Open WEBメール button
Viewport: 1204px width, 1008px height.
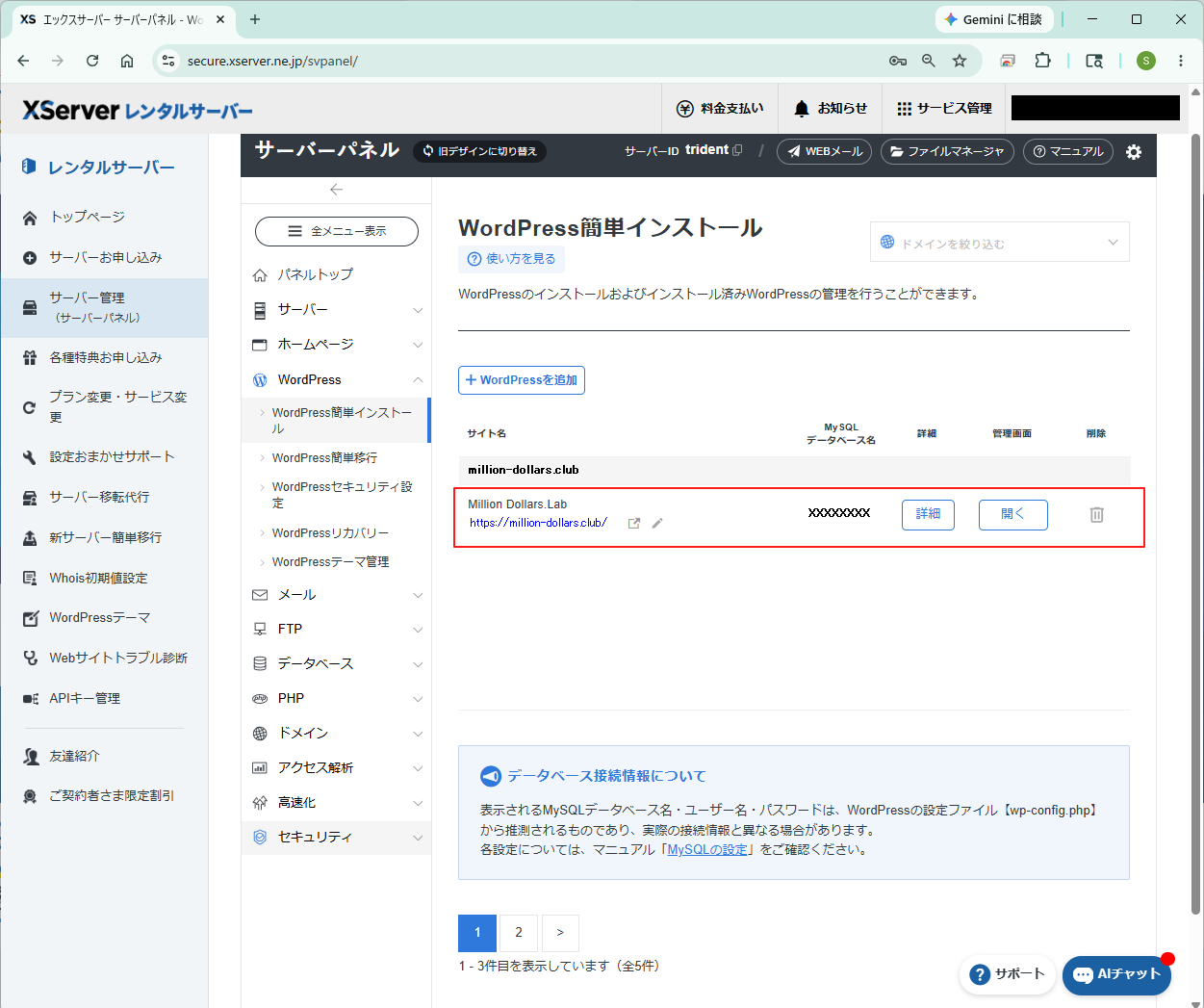(x=824, y=151)
